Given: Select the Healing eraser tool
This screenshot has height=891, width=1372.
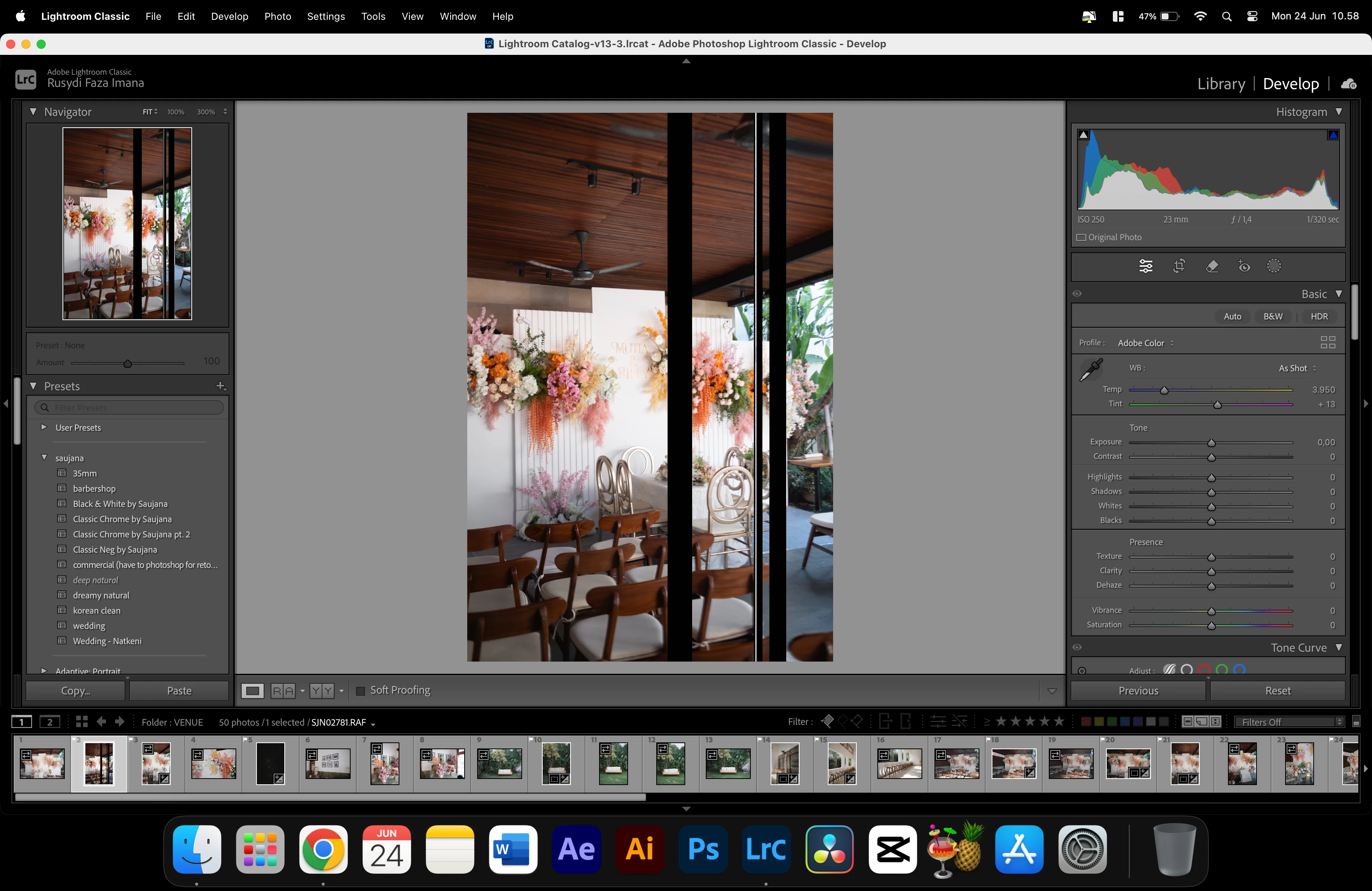Looking at the screenshot, I should coord(1212,266).
